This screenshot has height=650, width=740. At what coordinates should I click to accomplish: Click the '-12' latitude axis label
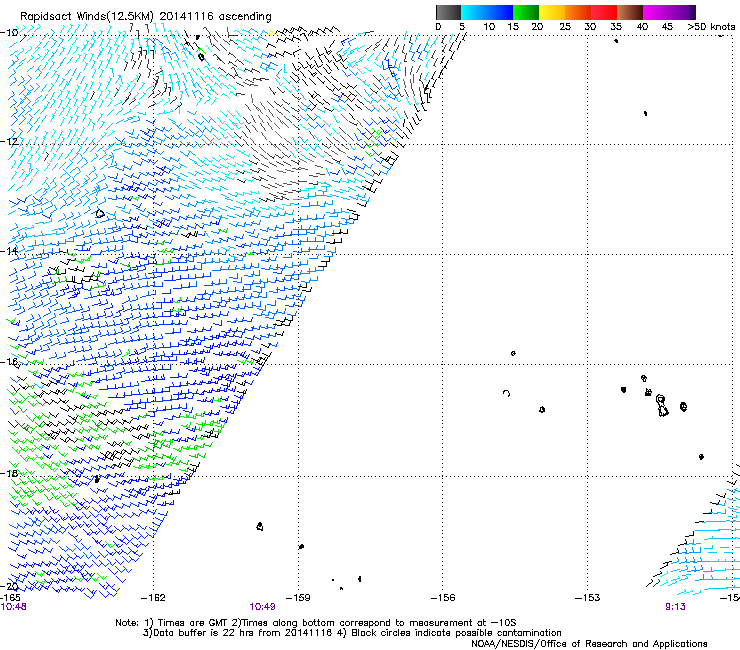point(9,141)
